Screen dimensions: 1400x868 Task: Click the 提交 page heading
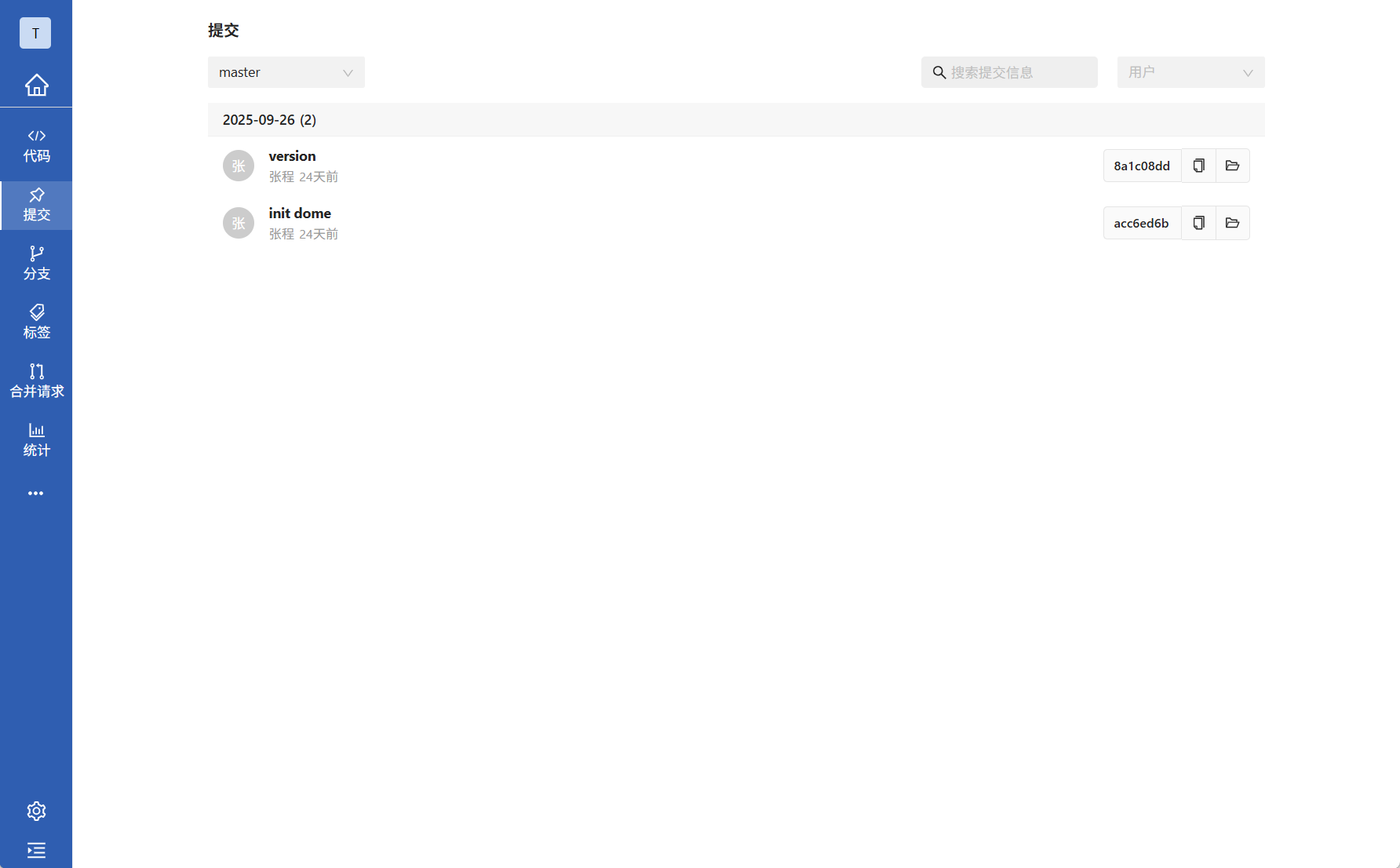(223, 30)
